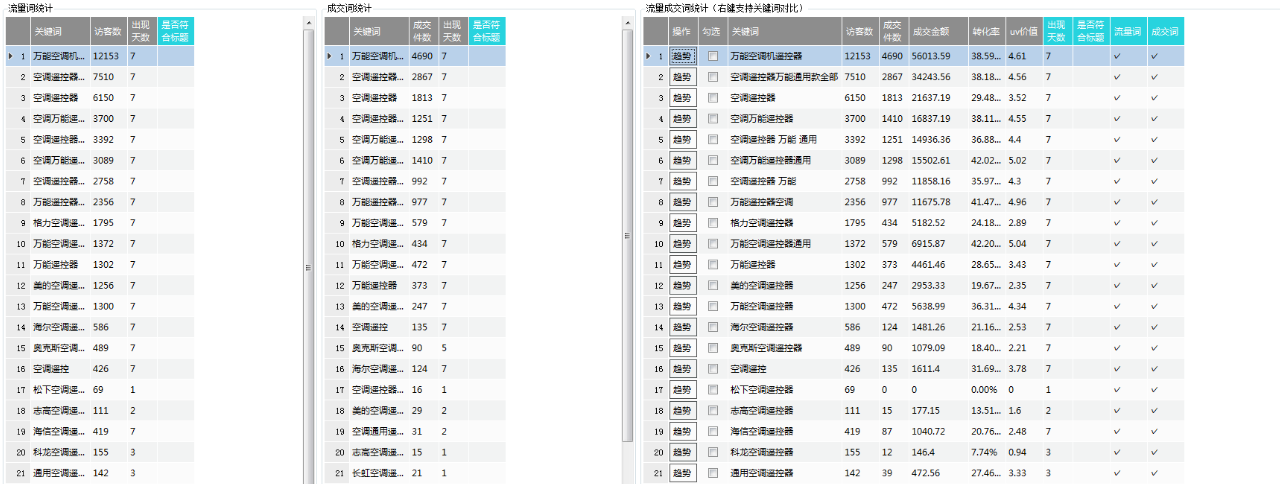
Task: Click 趋势 button in row 3 空调遥控器
Action: coord(682,98)
